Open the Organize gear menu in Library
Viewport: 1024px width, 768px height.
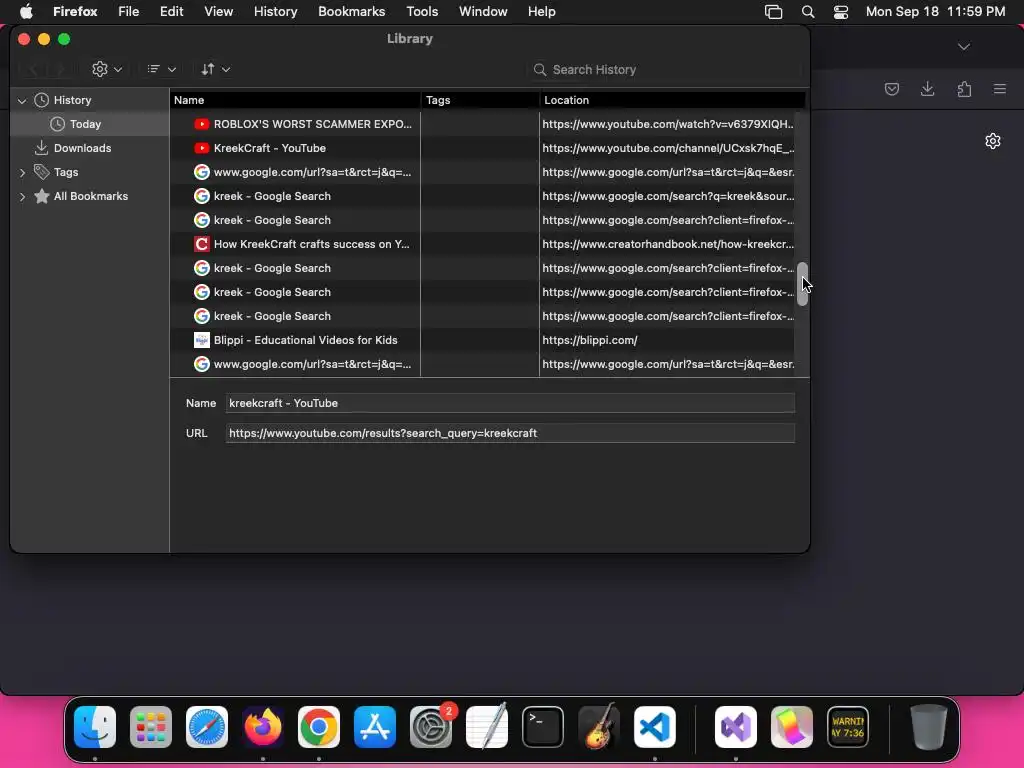(107, 69)
